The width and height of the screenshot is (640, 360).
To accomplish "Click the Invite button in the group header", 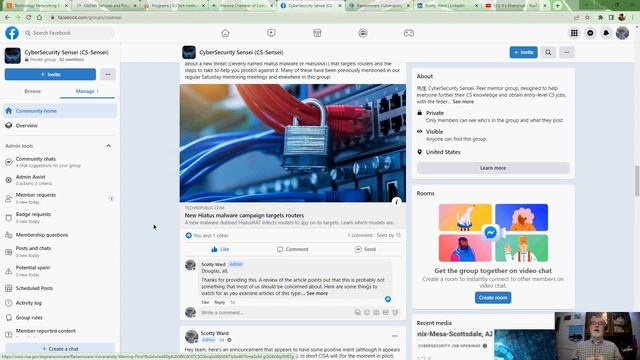I will (x=523, y=52).
